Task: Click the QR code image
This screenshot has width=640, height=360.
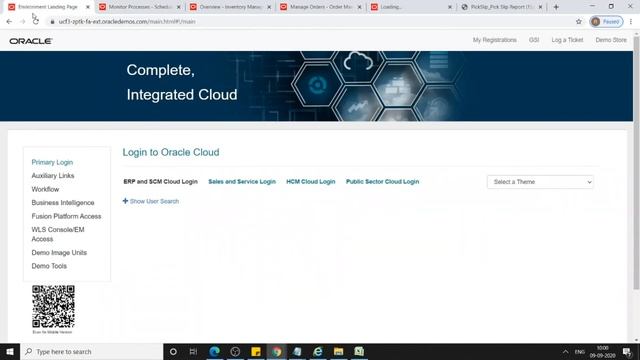Action: [x=53, y=307]
